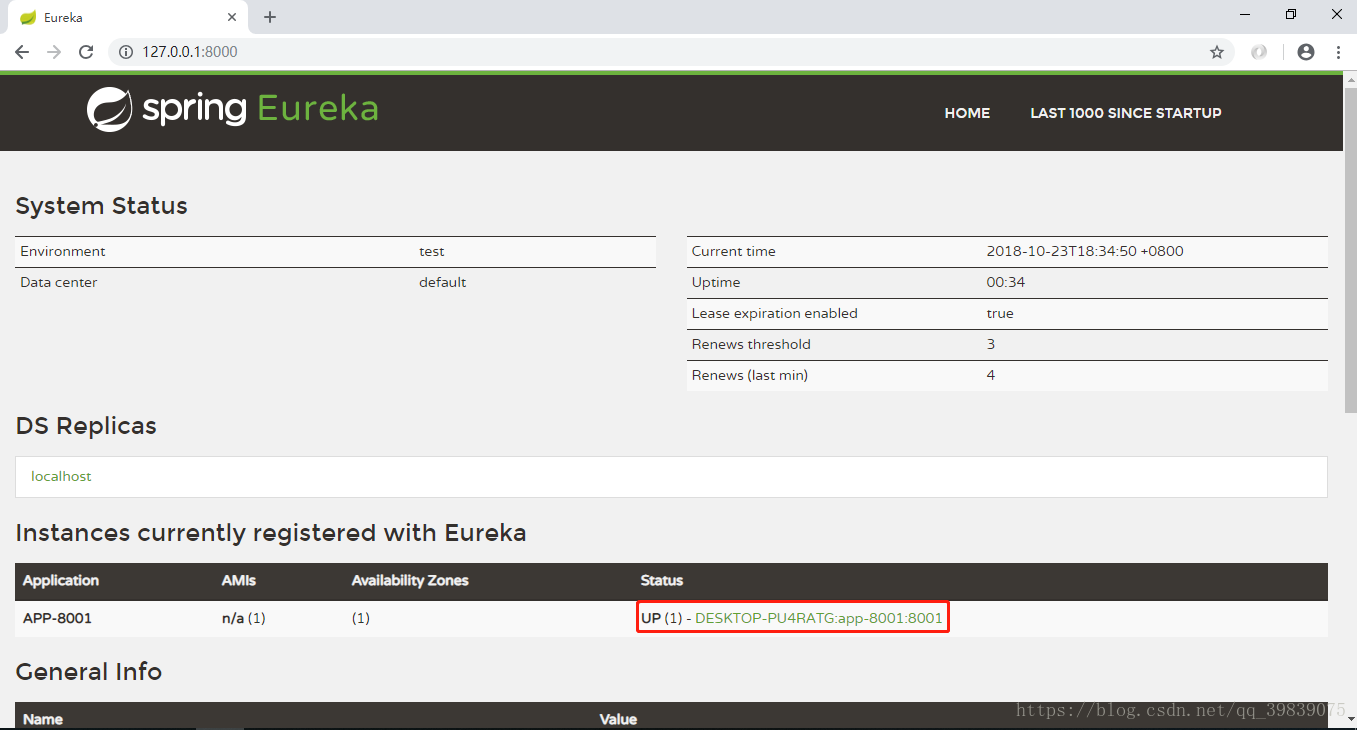The height and width of the screenshot is (730, 1357).
Task: Minimize the Chrome window
Action: pos(1245,14)
